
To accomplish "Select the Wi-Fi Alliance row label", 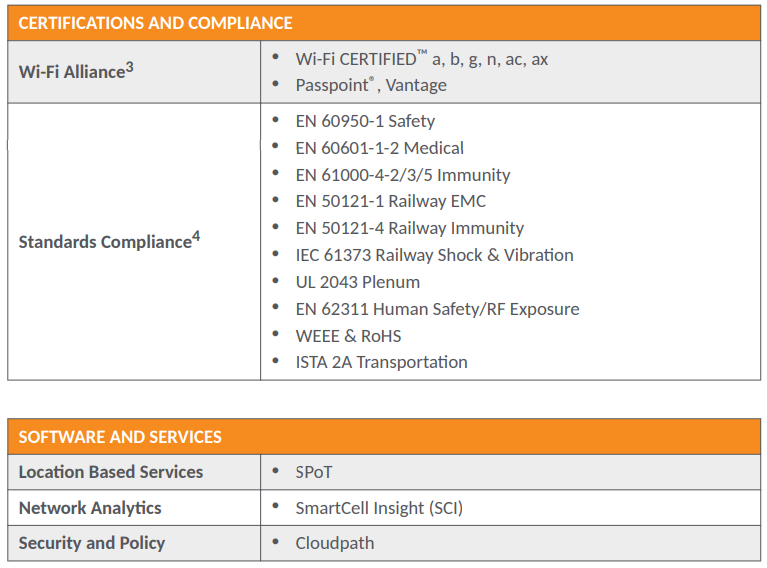I will (72, 72).
